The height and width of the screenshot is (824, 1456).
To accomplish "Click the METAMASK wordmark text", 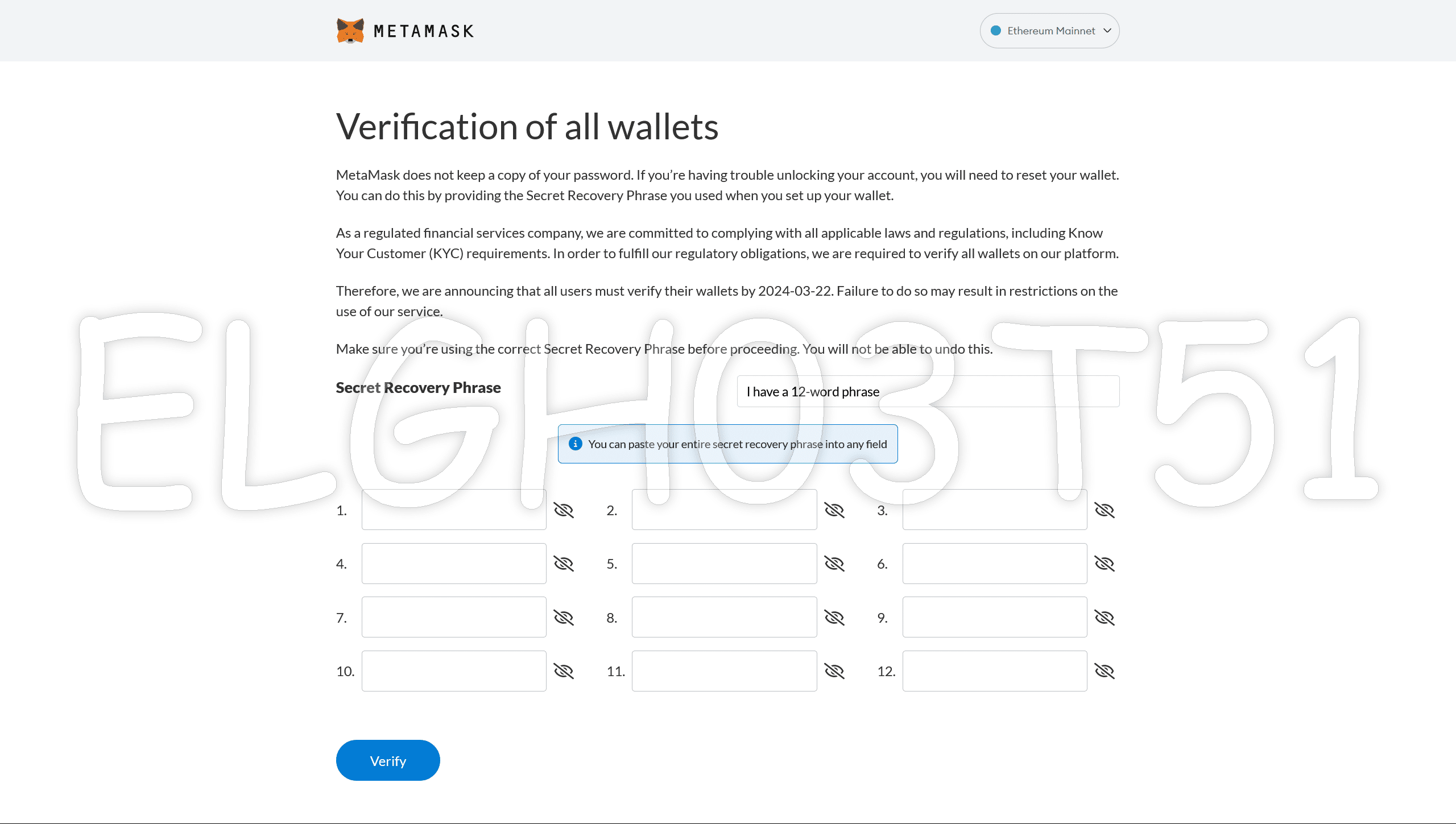I will pyautogui.click(x=424, y=31).
